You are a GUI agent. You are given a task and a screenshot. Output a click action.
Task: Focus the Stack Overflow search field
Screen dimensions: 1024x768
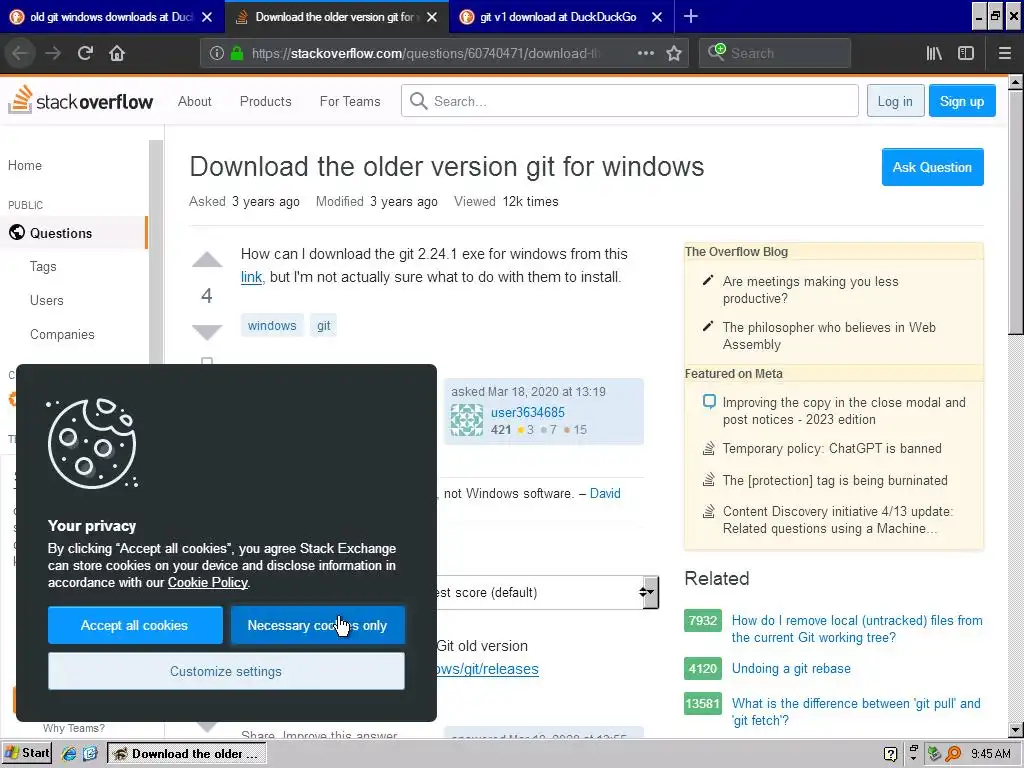click(x=630, y=101)
